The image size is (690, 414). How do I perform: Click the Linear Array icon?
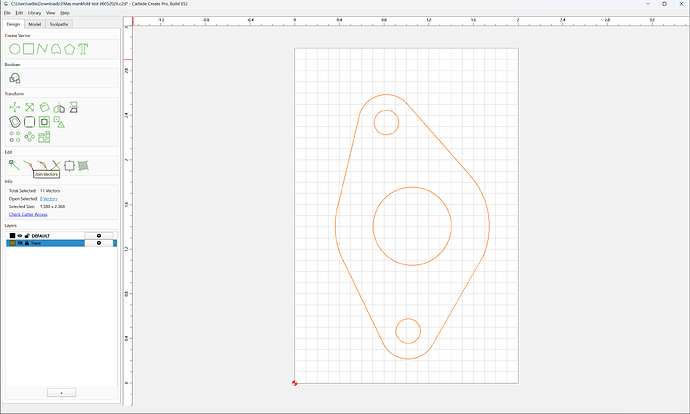(x=15, y=137)
